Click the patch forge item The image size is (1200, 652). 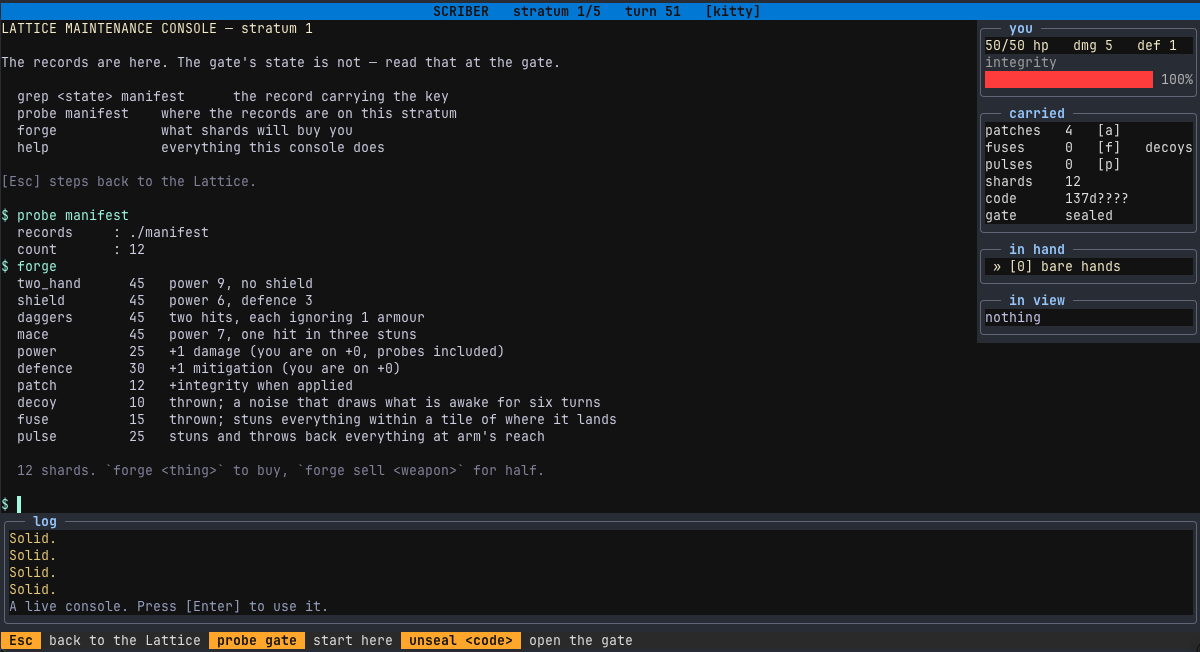(185, 385)
